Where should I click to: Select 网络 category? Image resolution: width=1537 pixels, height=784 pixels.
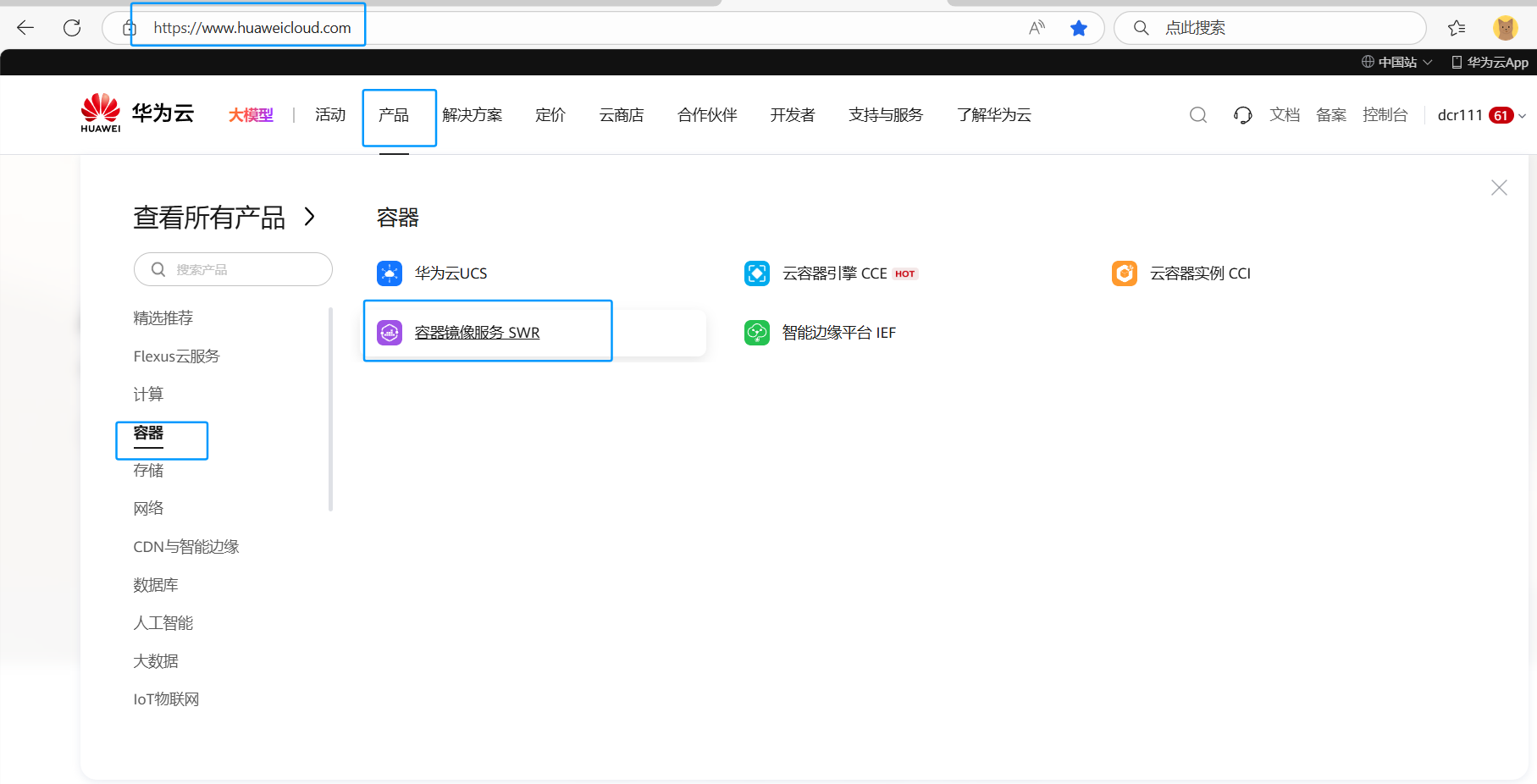pos(148,509)
